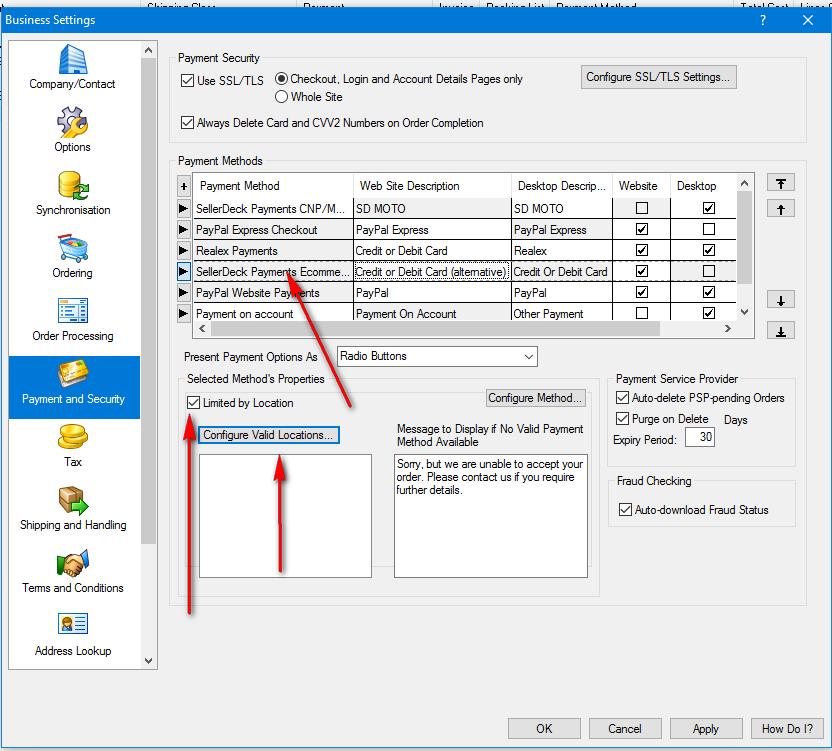Click the Expiry Period input field
The image size is (832, 751).
(x=700, y=438)
